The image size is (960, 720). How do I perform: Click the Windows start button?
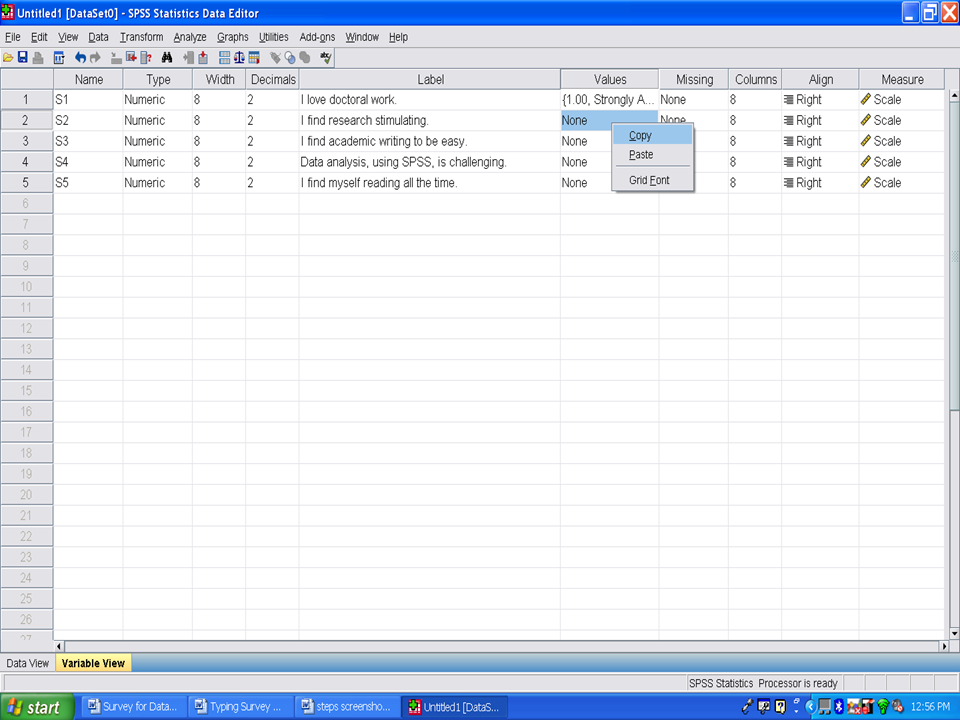click(33, 707)
